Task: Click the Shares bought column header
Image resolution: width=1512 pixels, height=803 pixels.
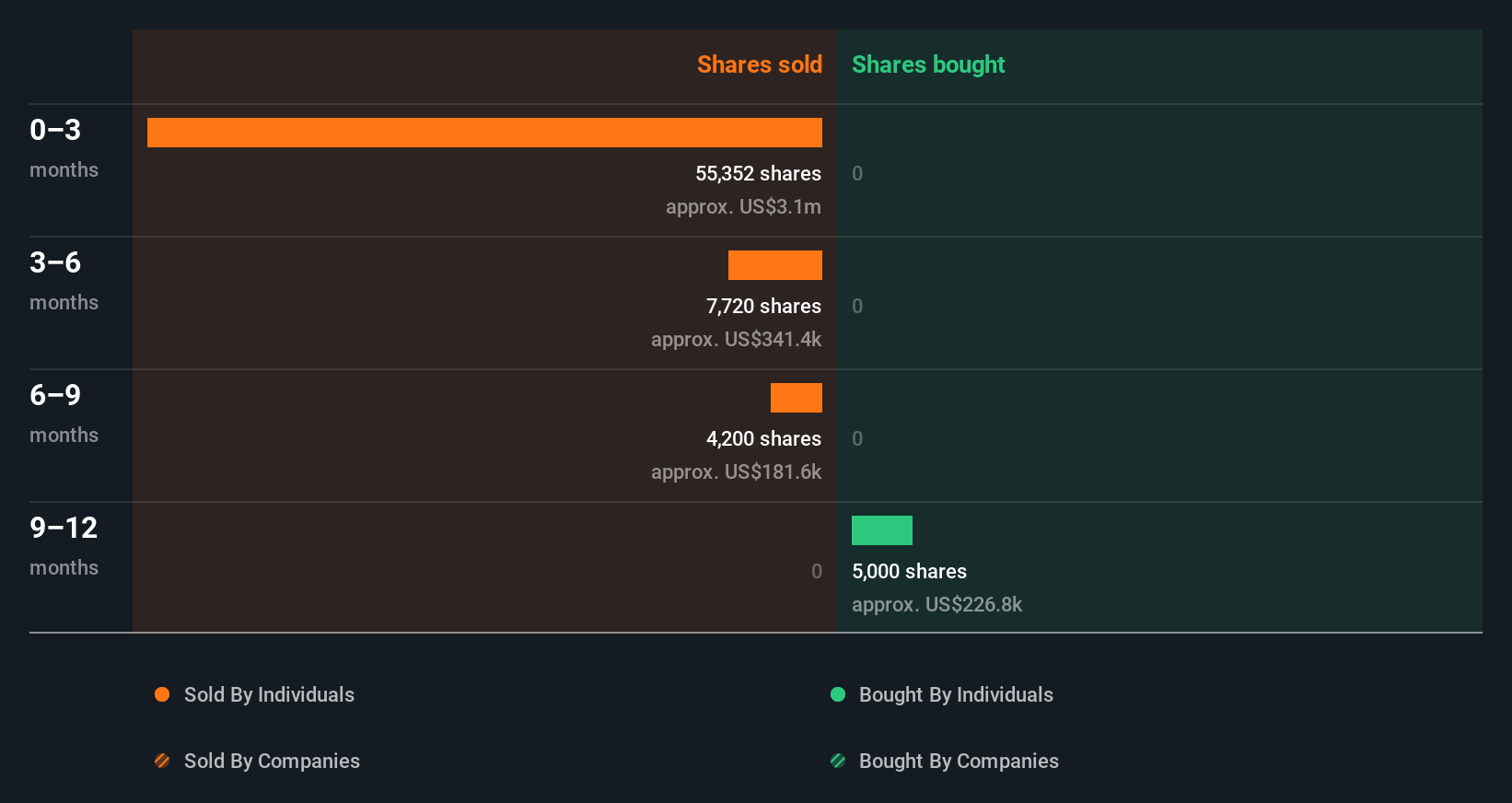Action: click(928, 64)
